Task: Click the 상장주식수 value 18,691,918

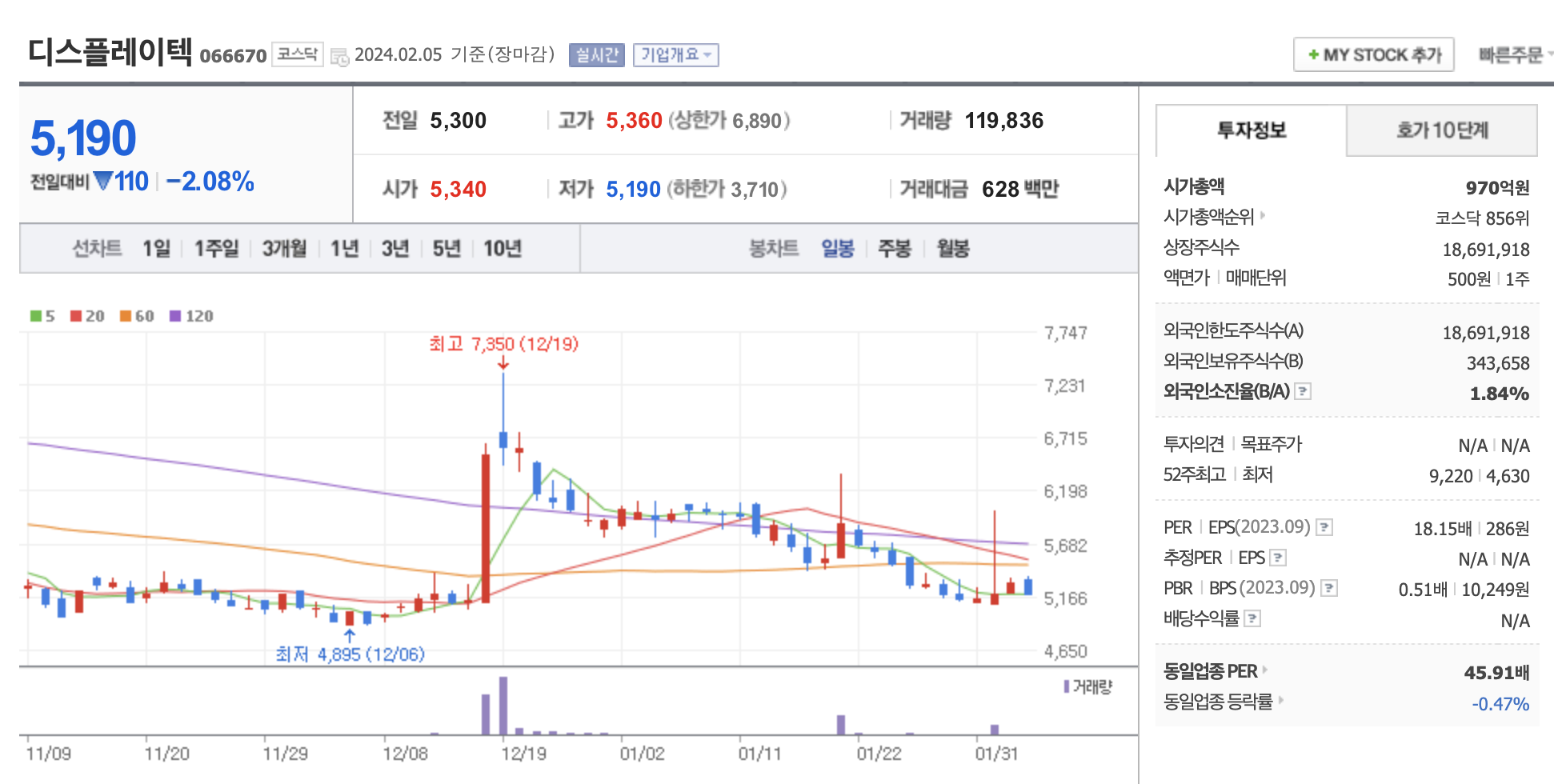Action: click(1486, 250)
